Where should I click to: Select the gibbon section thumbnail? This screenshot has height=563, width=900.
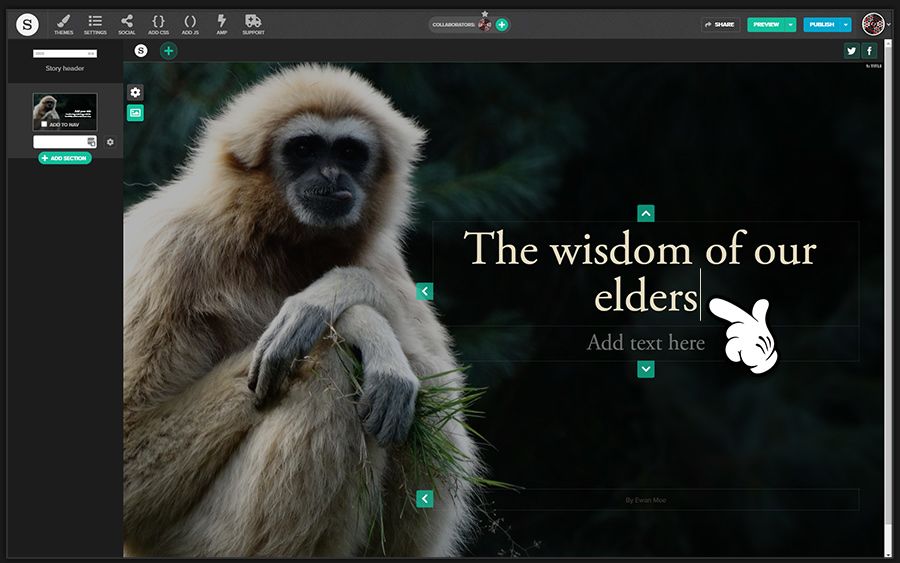pyautogui.click(x=65, y=112)
